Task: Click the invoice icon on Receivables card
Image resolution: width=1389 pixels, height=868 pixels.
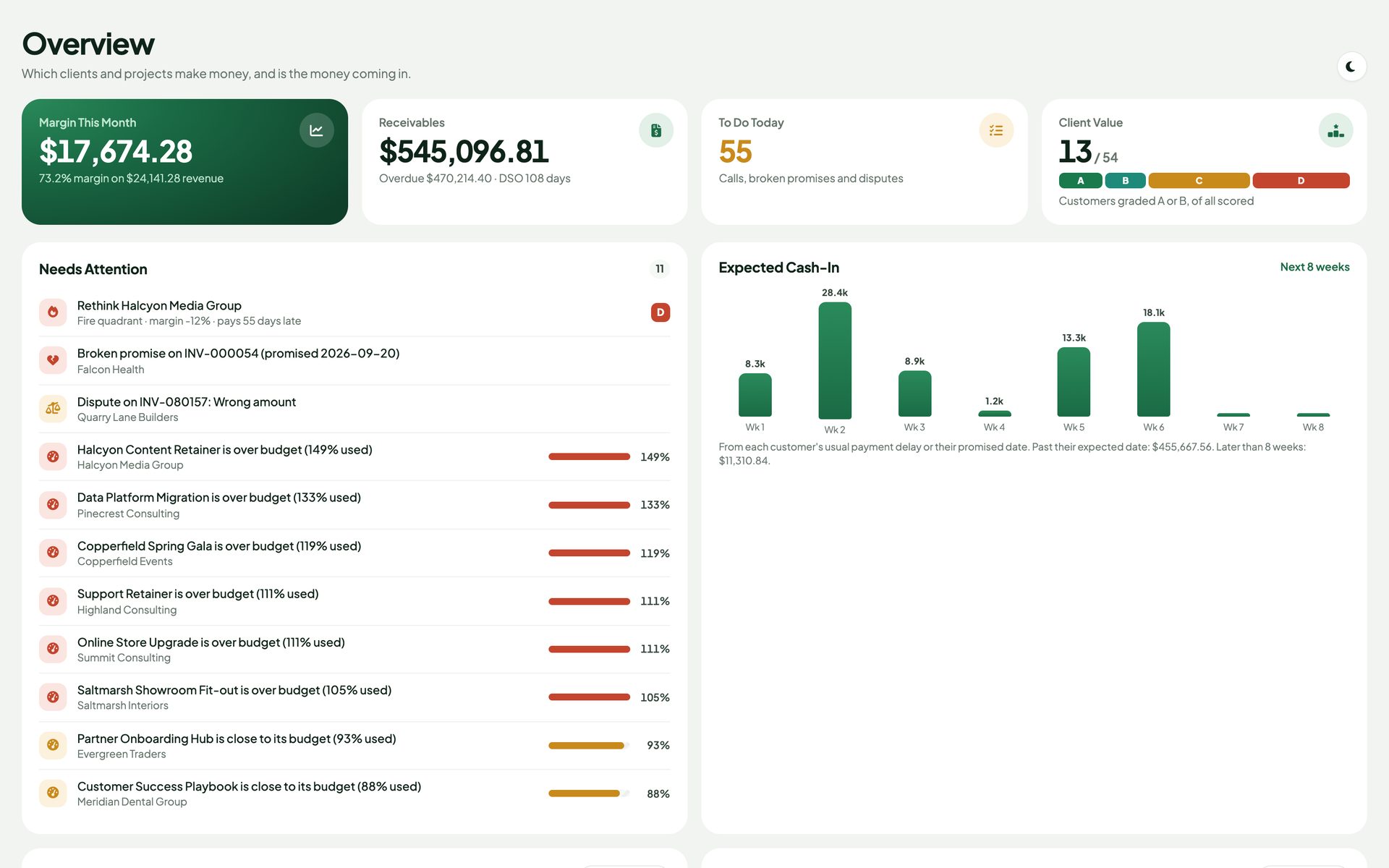Action: (x=655, y=130)
